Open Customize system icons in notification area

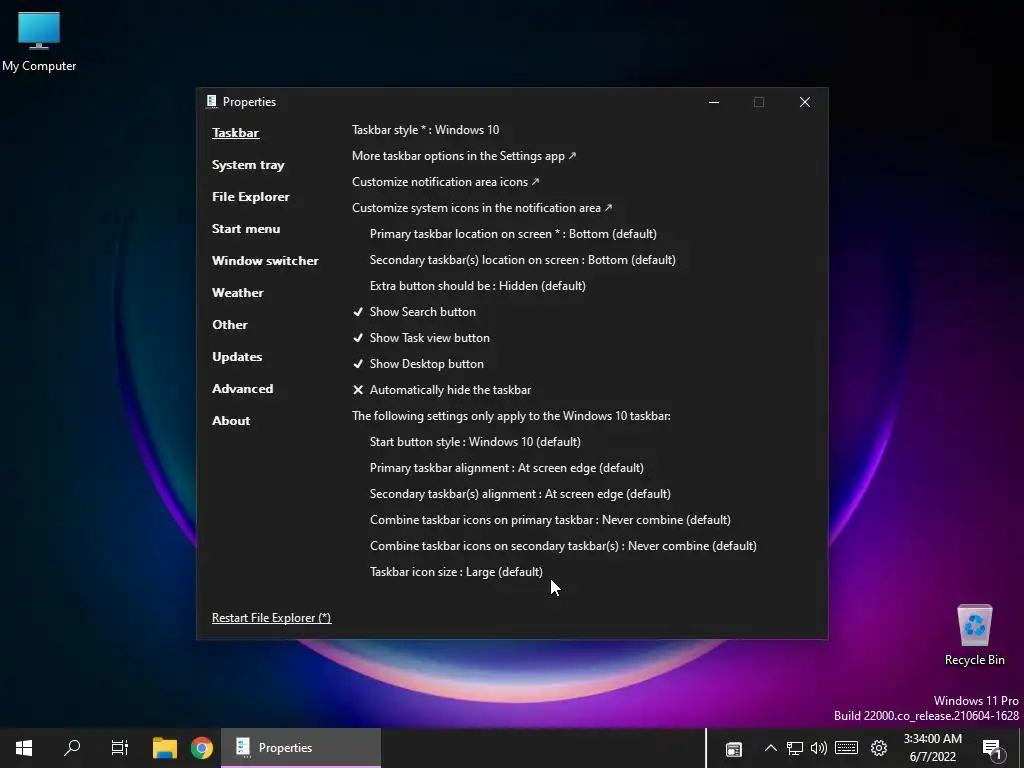482,208
